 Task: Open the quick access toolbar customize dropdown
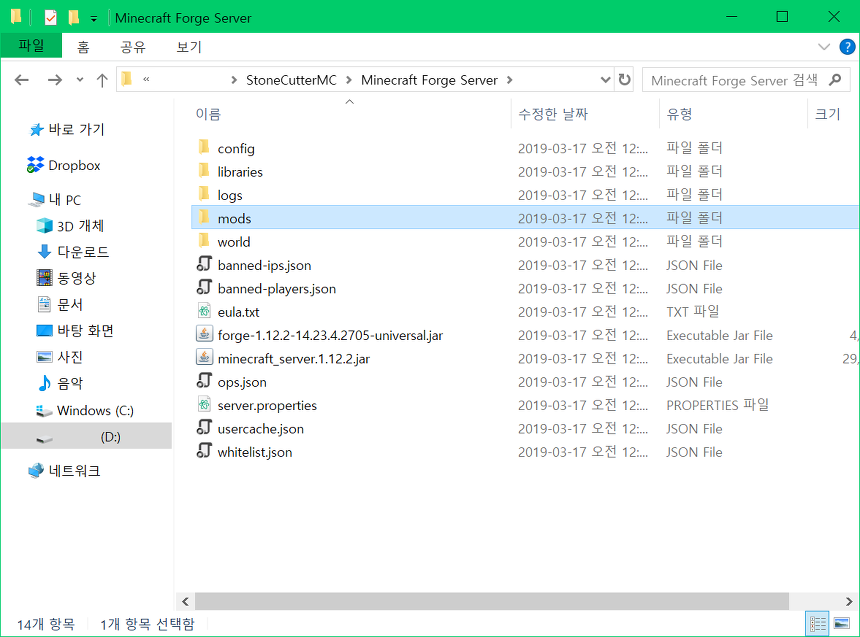(x=94, y=19)
